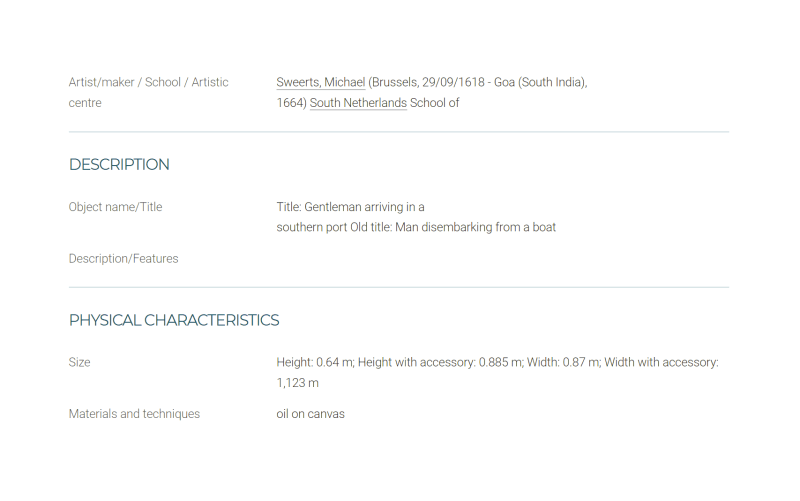Select the Man disembarking from a boat text
The image size is (800, 501).
click(x=476, y=227)
